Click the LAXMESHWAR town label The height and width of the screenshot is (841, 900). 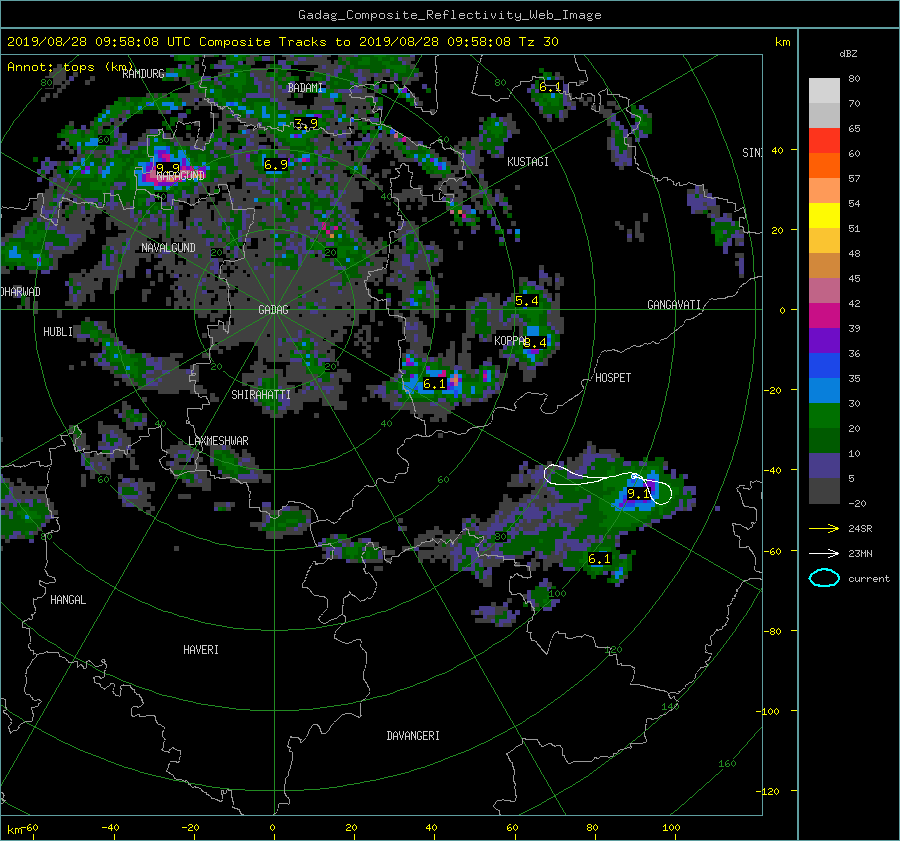pyautogui.click(x=218, y=441)
